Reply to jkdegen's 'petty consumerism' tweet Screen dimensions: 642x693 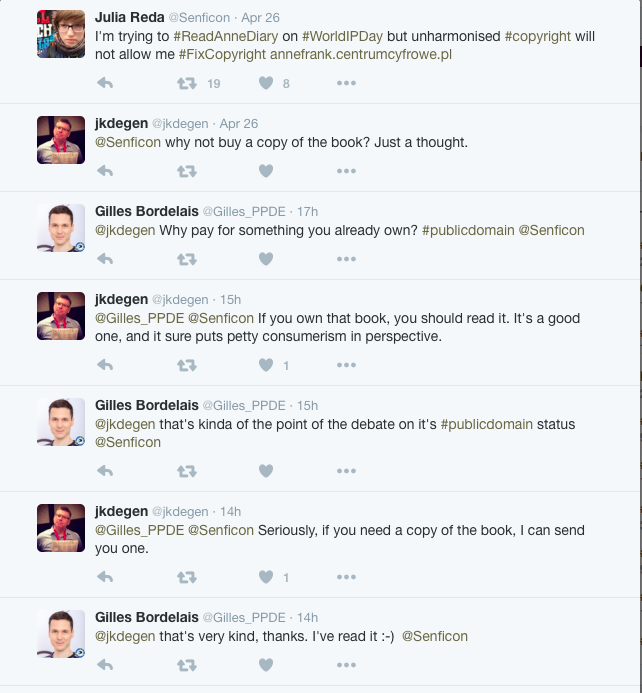pos(104,365)
